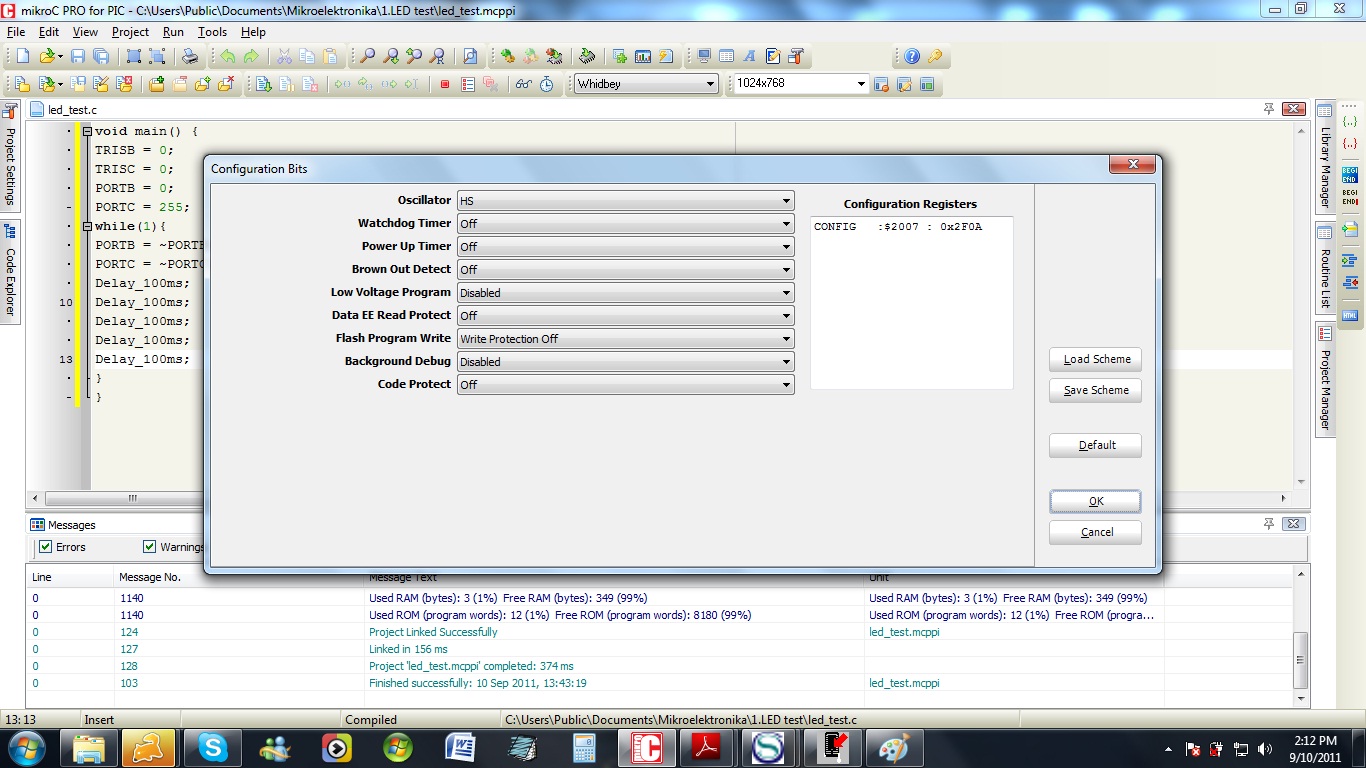Click the plain magnifier Find icon

tap(368, 57)
